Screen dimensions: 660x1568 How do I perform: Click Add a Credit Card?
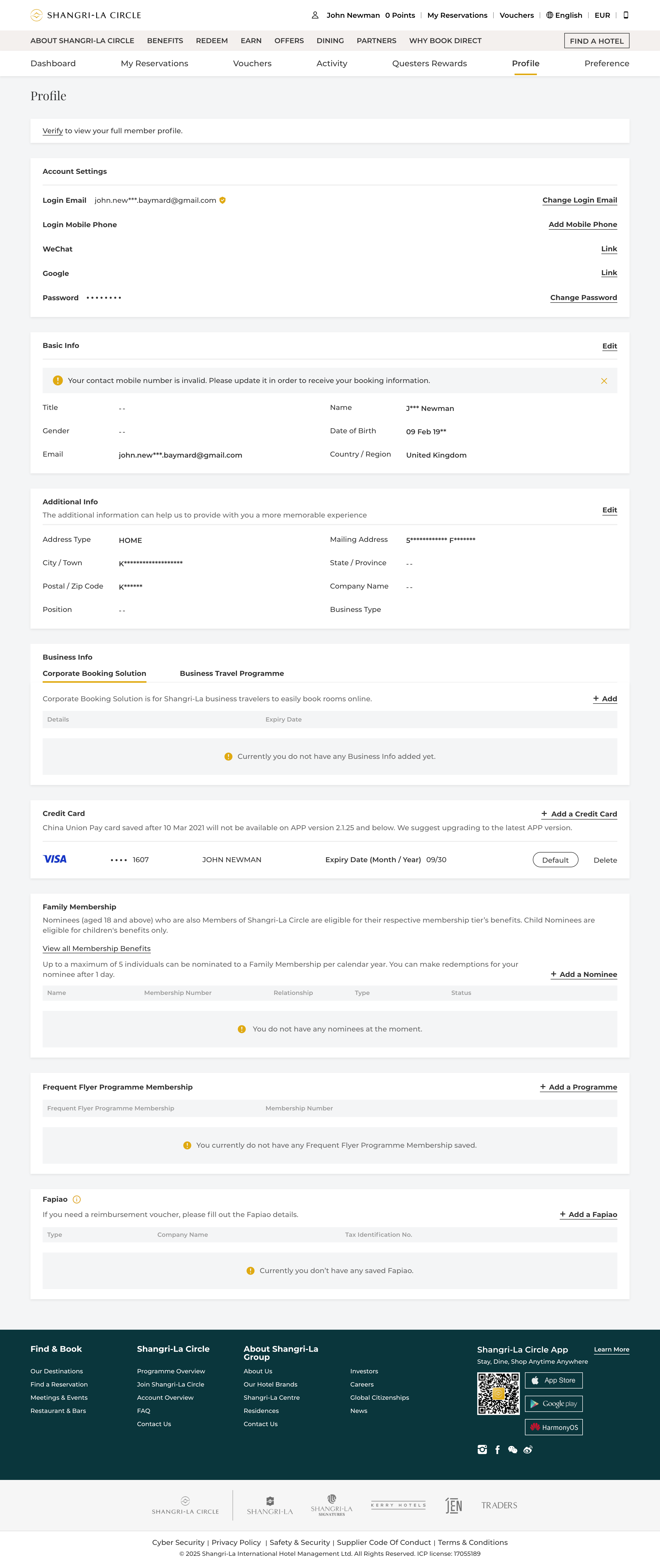(579, 814)
